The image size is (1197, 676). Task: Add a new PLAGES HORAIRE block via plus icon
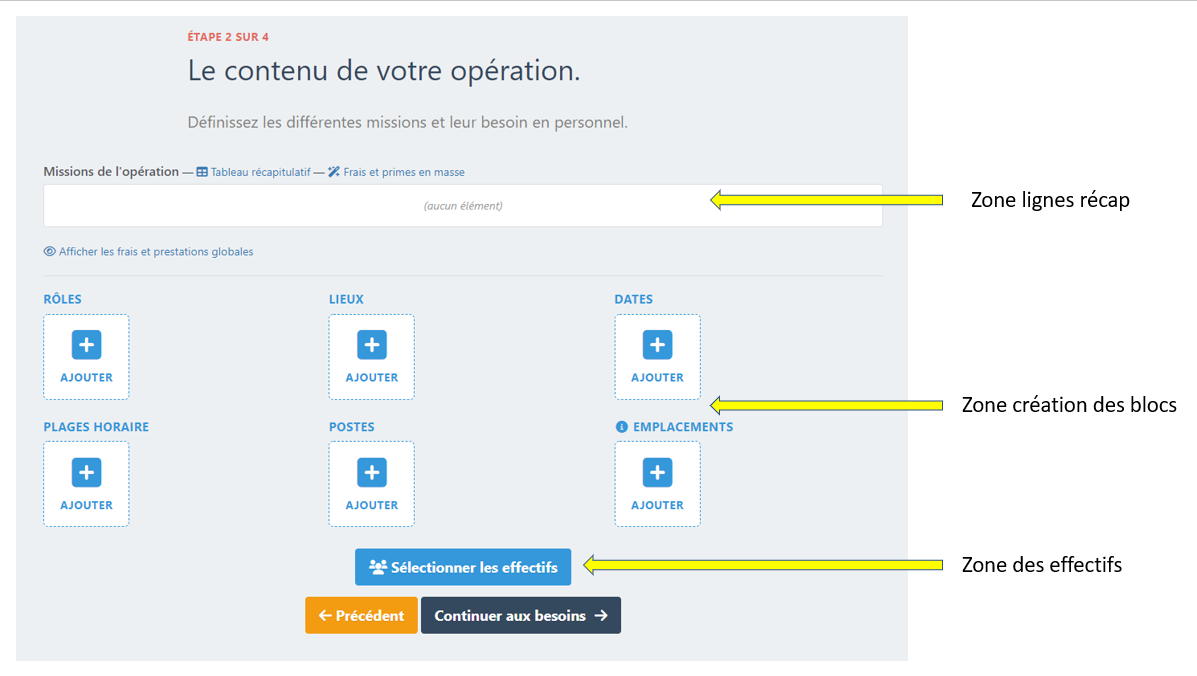[86, 472]
